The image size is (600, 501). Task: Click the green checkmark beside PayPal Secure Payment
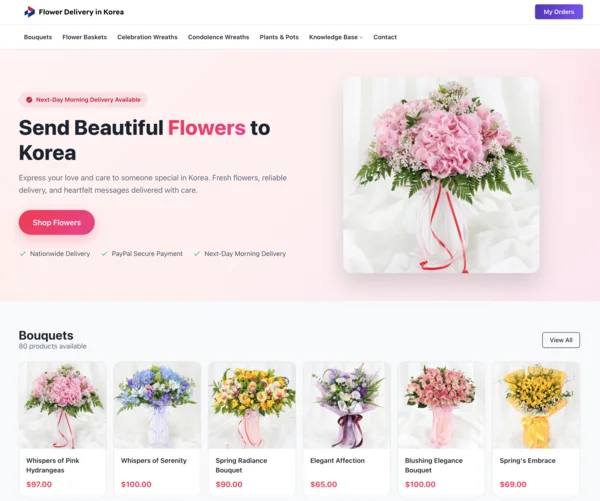(x=104, y=254)
